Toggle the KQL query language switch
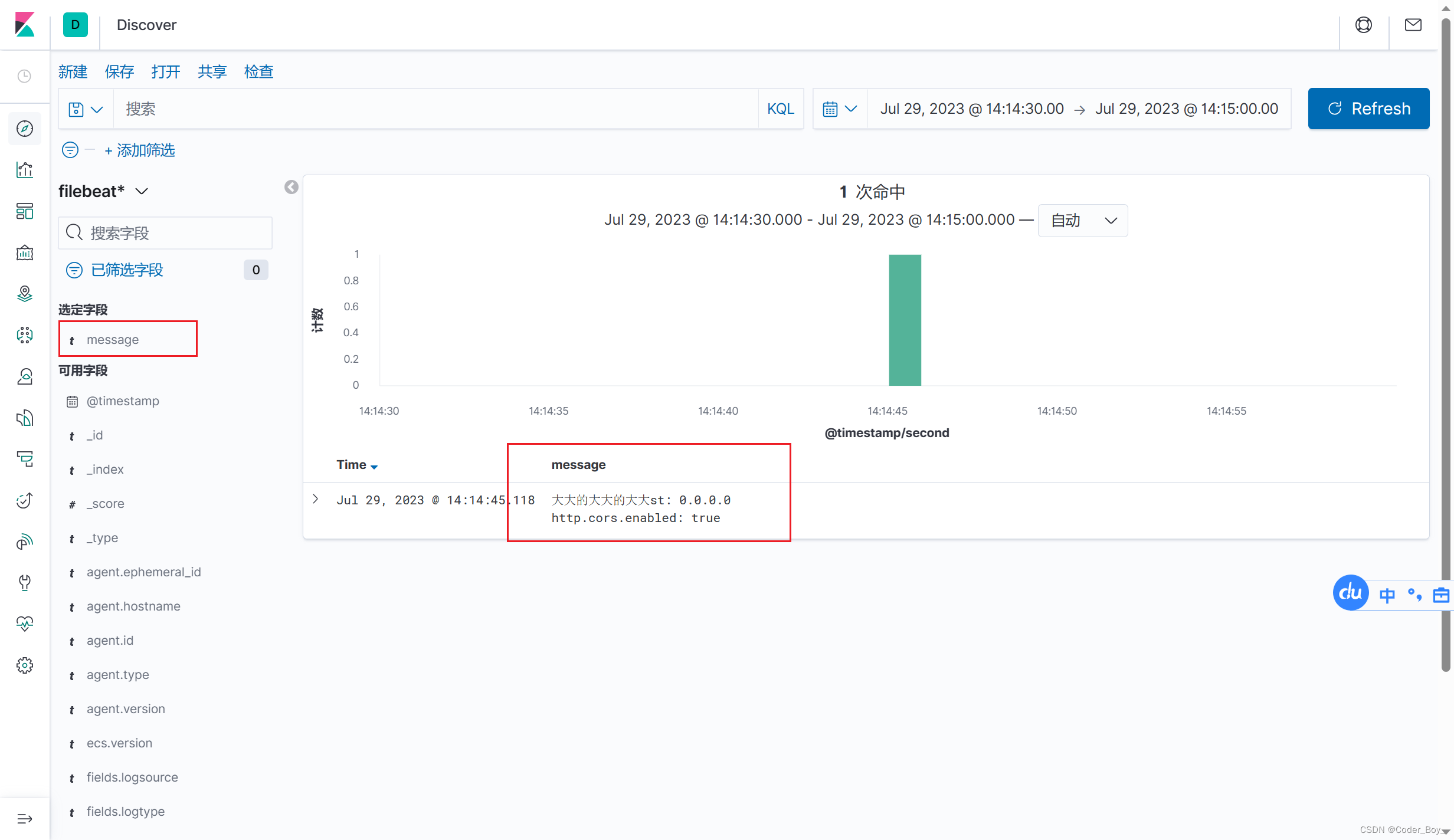 pyautogui.click(x=780, y=109)
